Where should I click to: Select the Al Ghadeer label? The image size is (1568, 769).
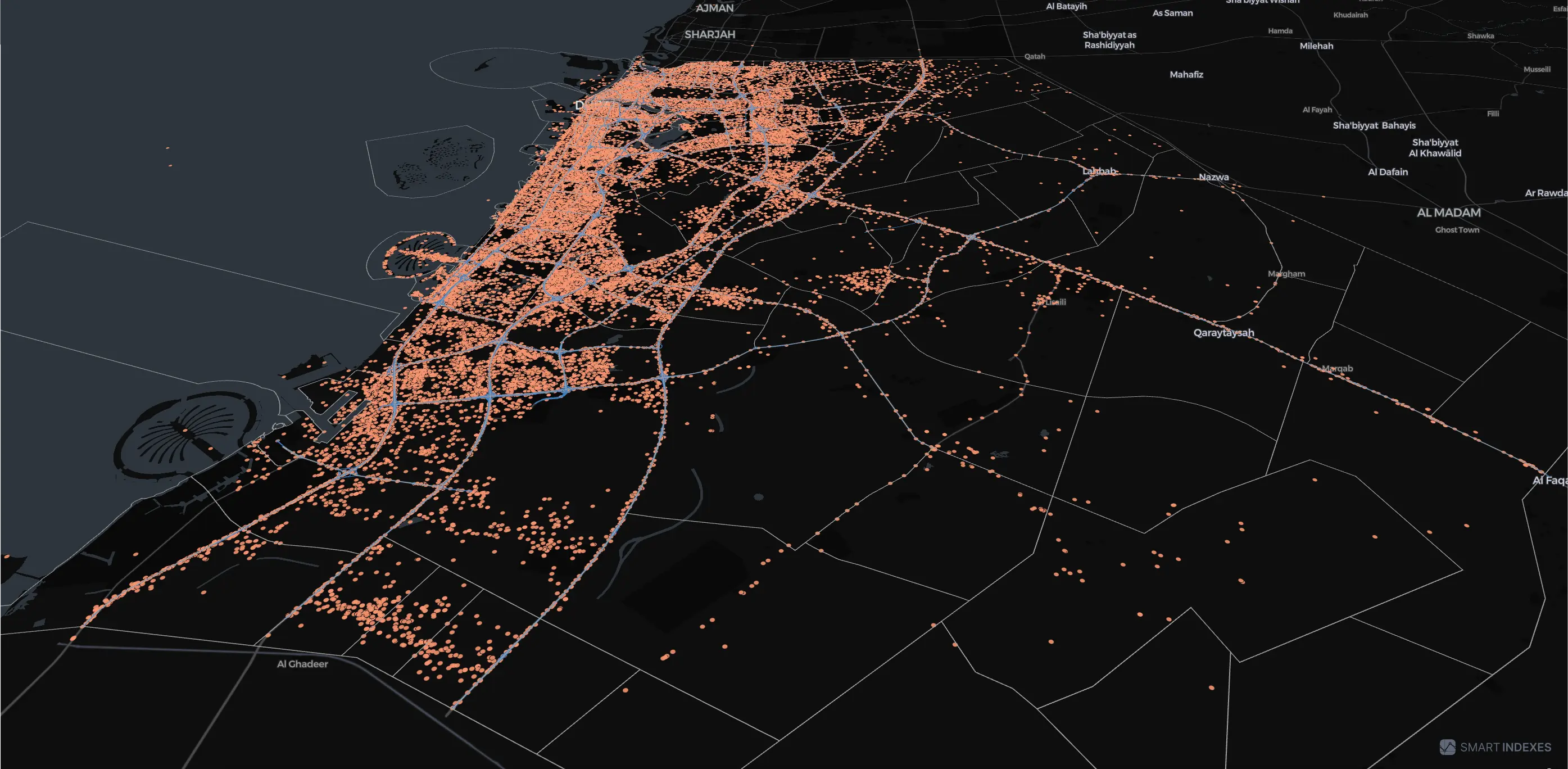pos(302,664)
